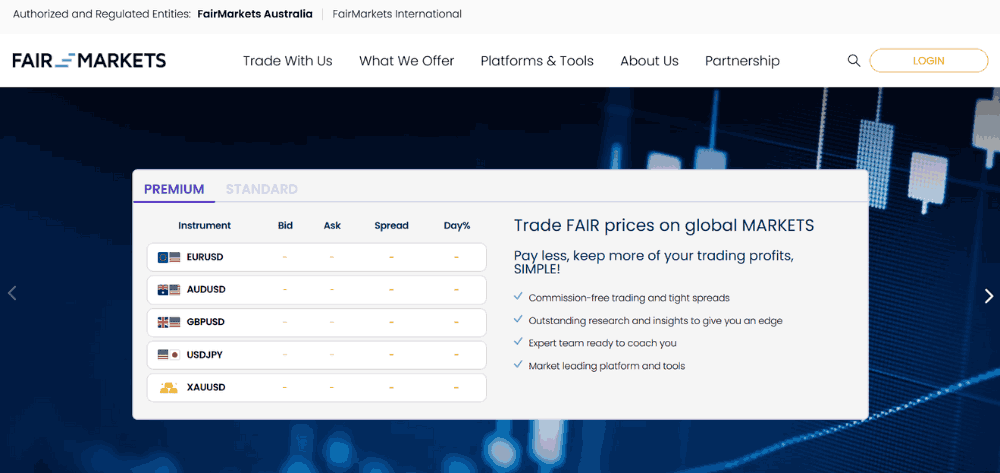Screen dimensions: 1000x473
Task: Select FairMarkets Australia entity link
Action: [254, 14]
